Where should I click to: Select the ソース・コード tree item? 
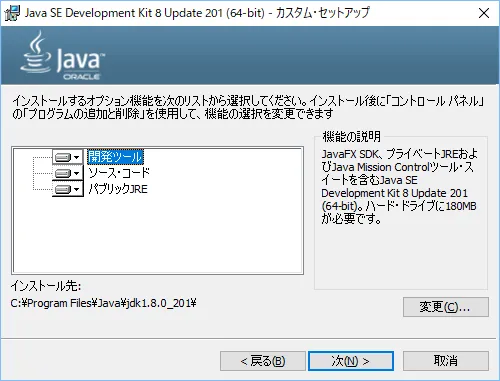[x=119, y=173]
